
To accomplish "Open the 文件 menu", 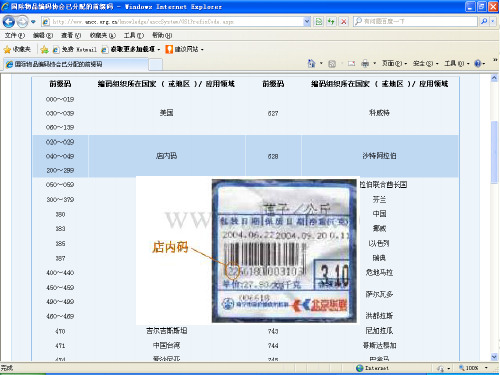I will 14,35.
